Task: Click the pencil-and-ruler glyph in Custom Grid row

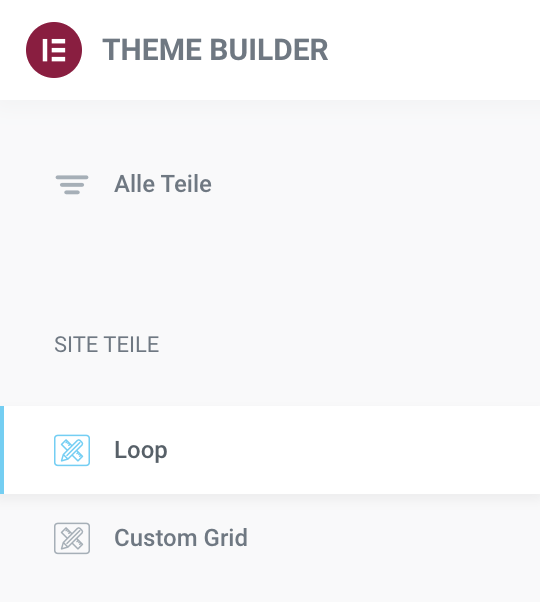Action: coord(72,538)
